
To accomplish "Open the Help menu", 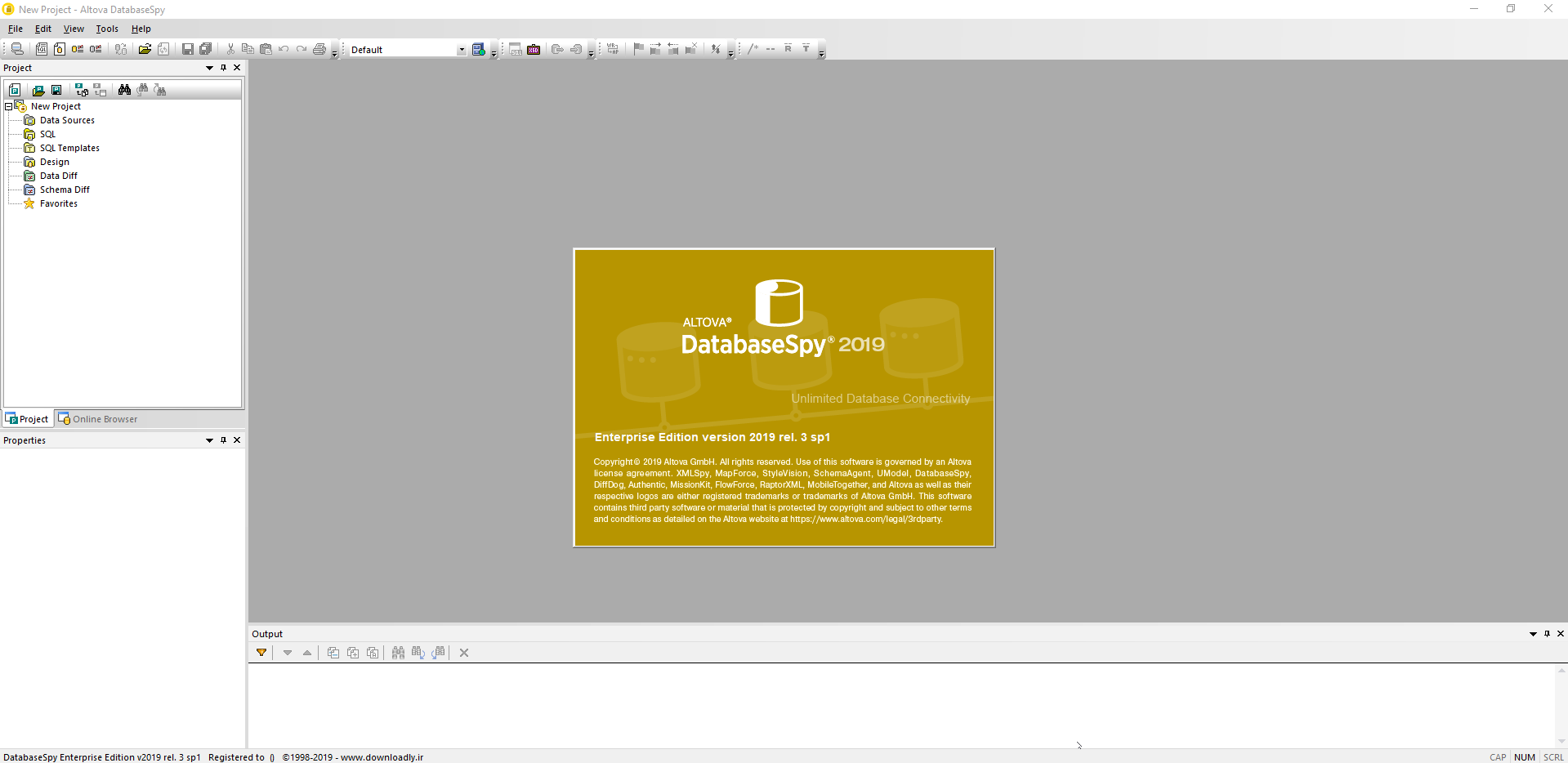I will pos(141,29).
